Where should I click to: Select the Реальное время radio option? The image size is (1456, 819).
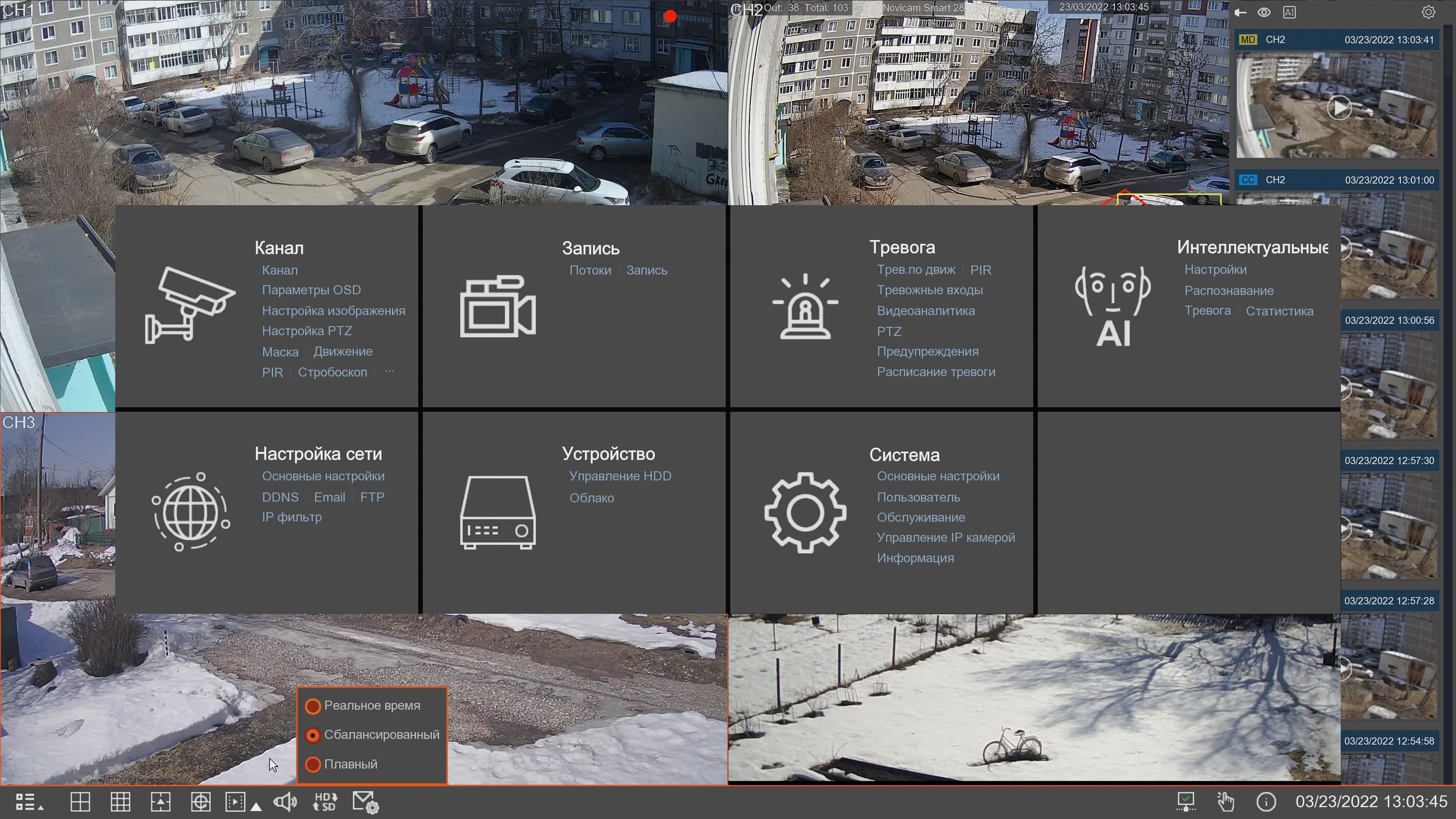click(313, 706)
